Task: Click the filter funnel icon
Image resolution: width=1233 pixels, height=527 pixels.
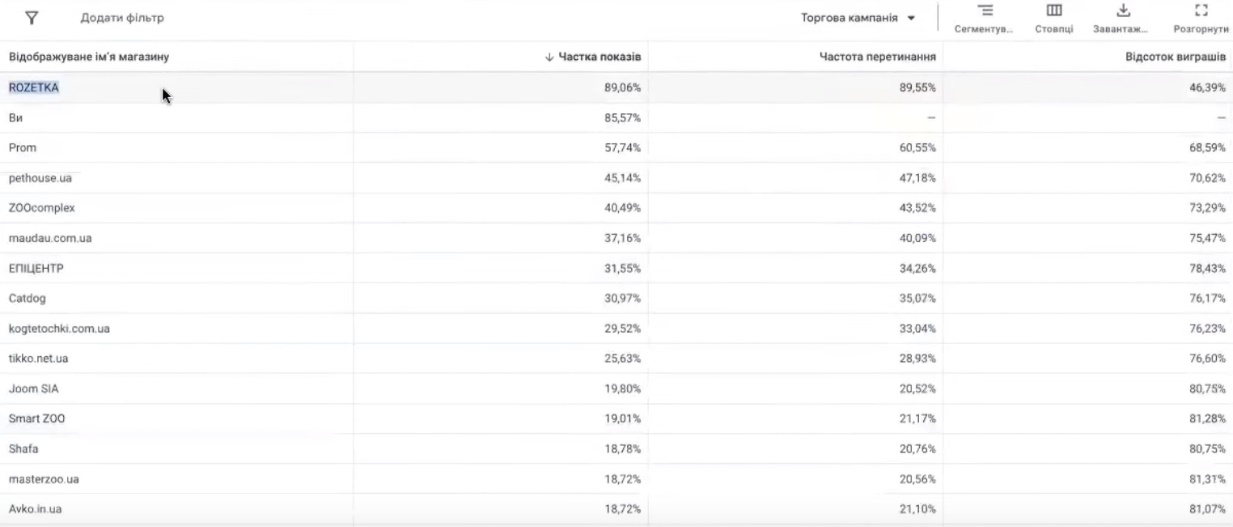Action: [31, 18]
